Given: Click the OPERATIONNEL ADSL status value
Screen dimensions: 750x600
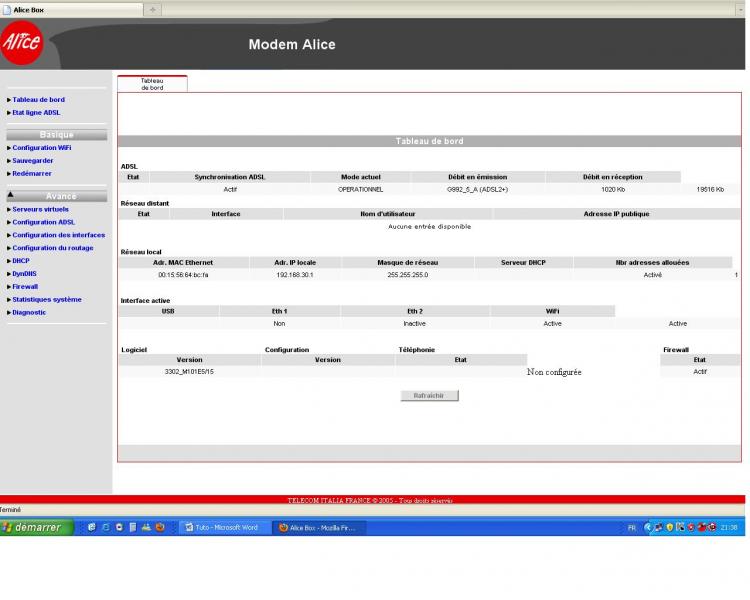Looking at the screenshot, I should click(x=360, y=189).
